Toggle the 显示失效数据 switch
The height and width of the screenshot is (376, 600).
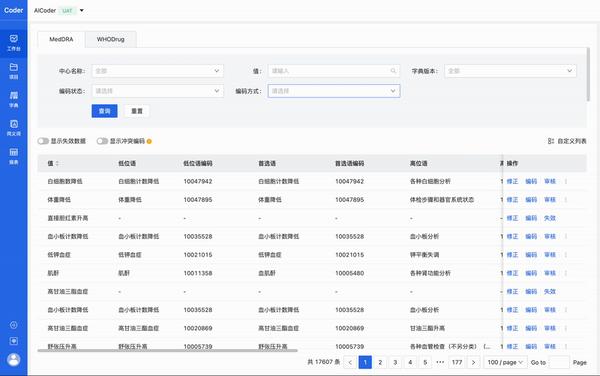pos(43,141)
